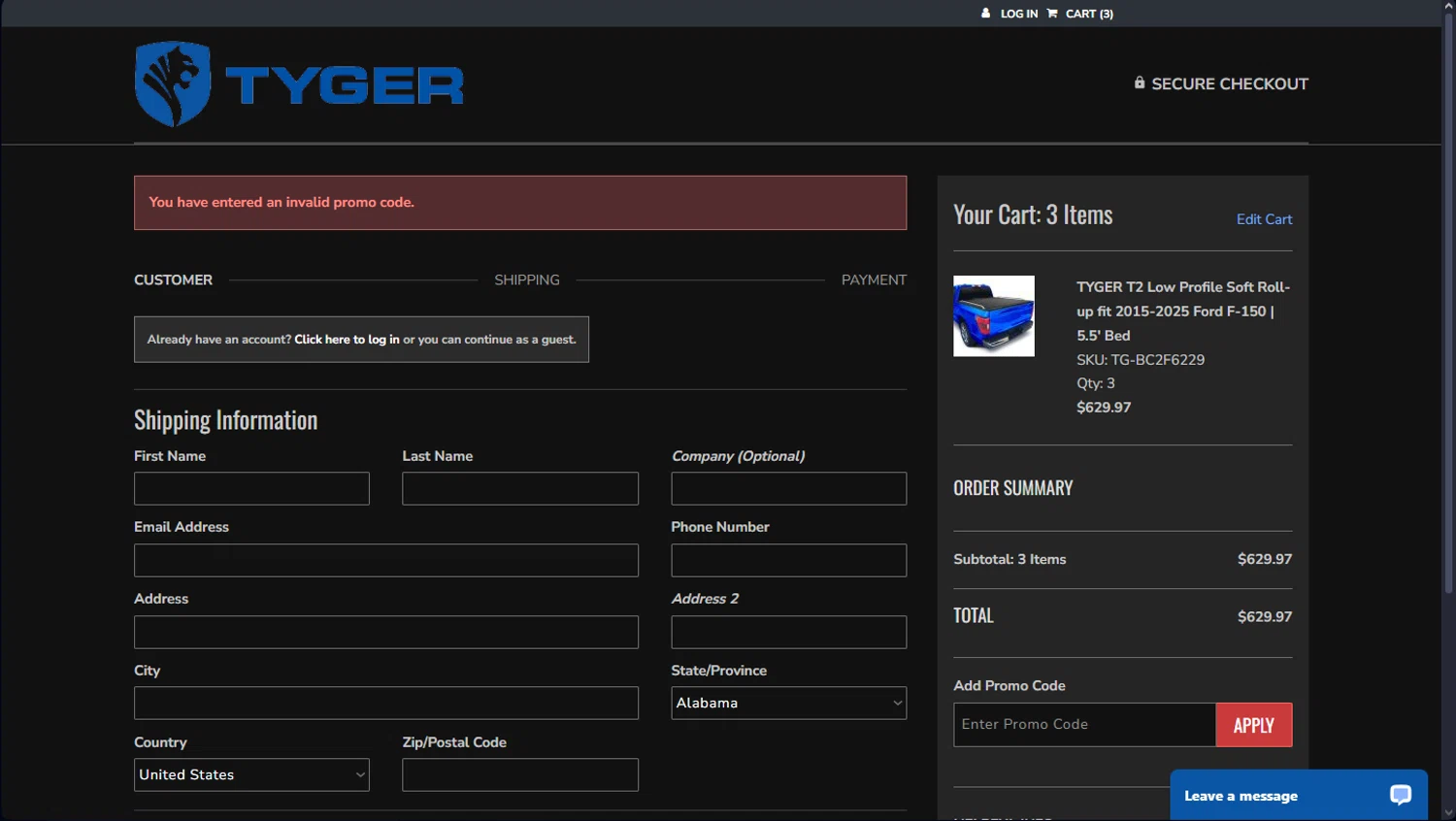The image size is (1456, 821).
Task: Select the PAYMENT checkout step
Action: pos(874,279)
